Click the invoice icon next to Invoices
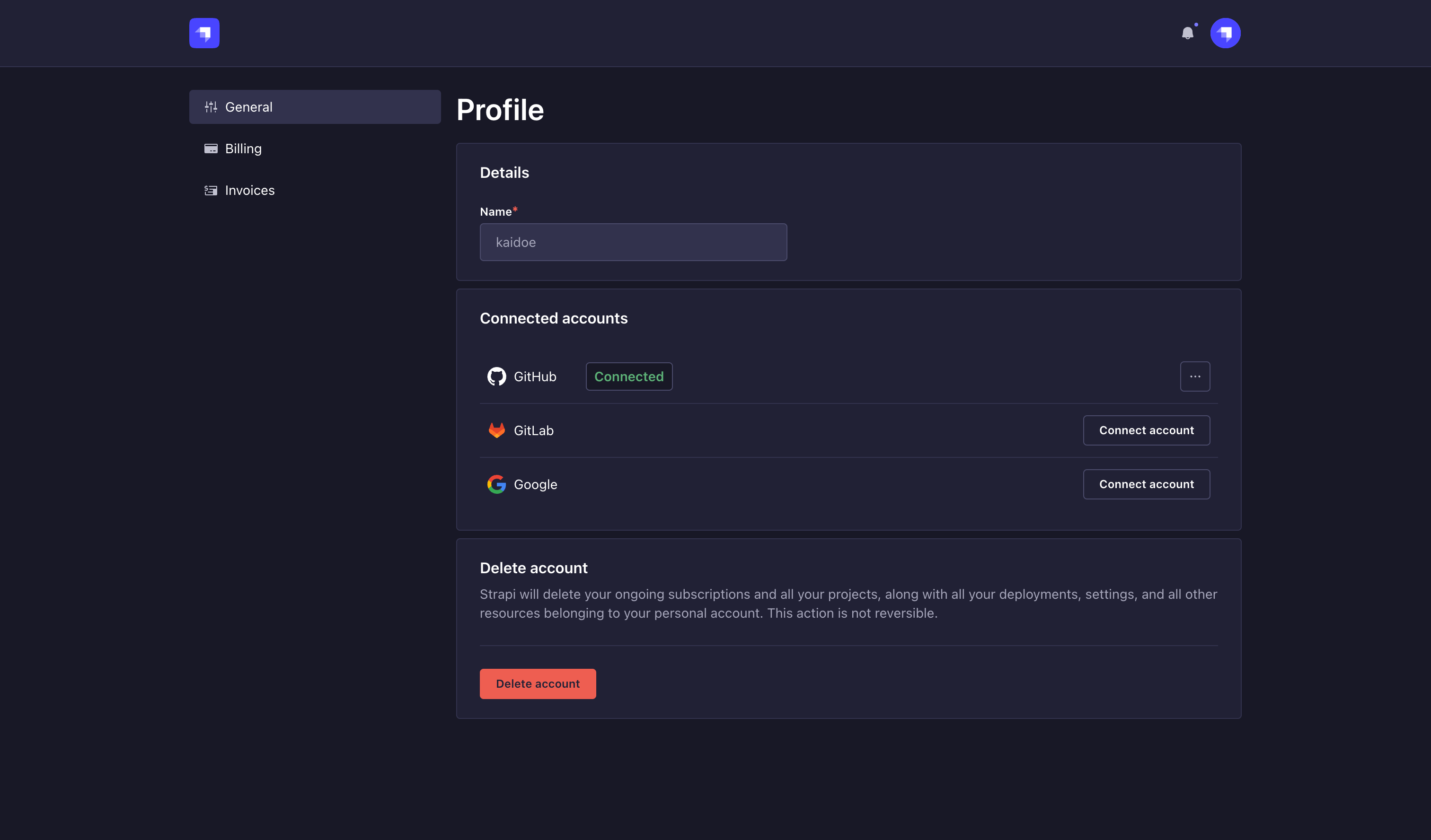The image size is (1431, 840). coord(211,190)
